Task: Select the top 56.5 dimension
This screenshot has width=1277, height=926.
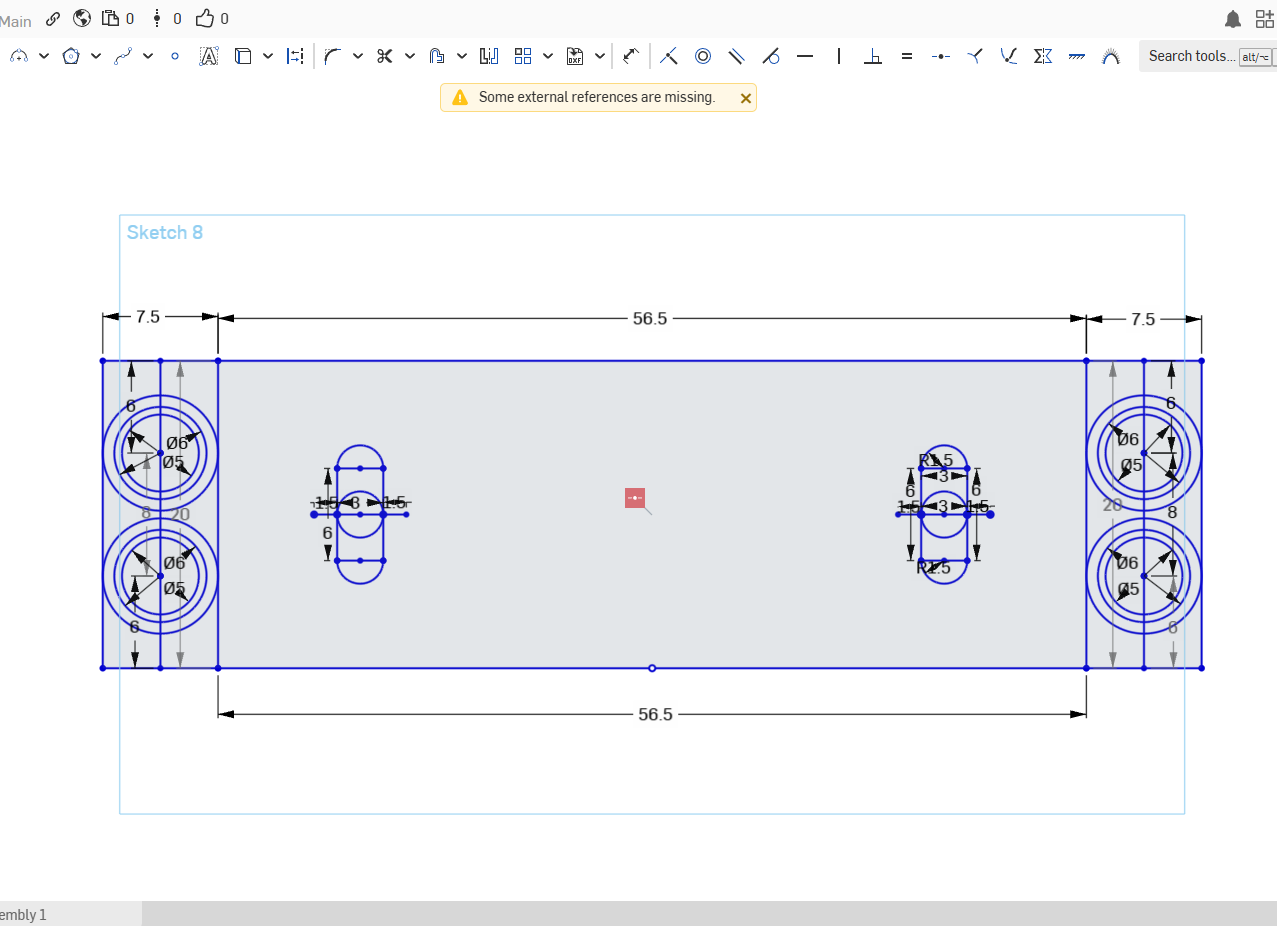Action: [650, 318]
